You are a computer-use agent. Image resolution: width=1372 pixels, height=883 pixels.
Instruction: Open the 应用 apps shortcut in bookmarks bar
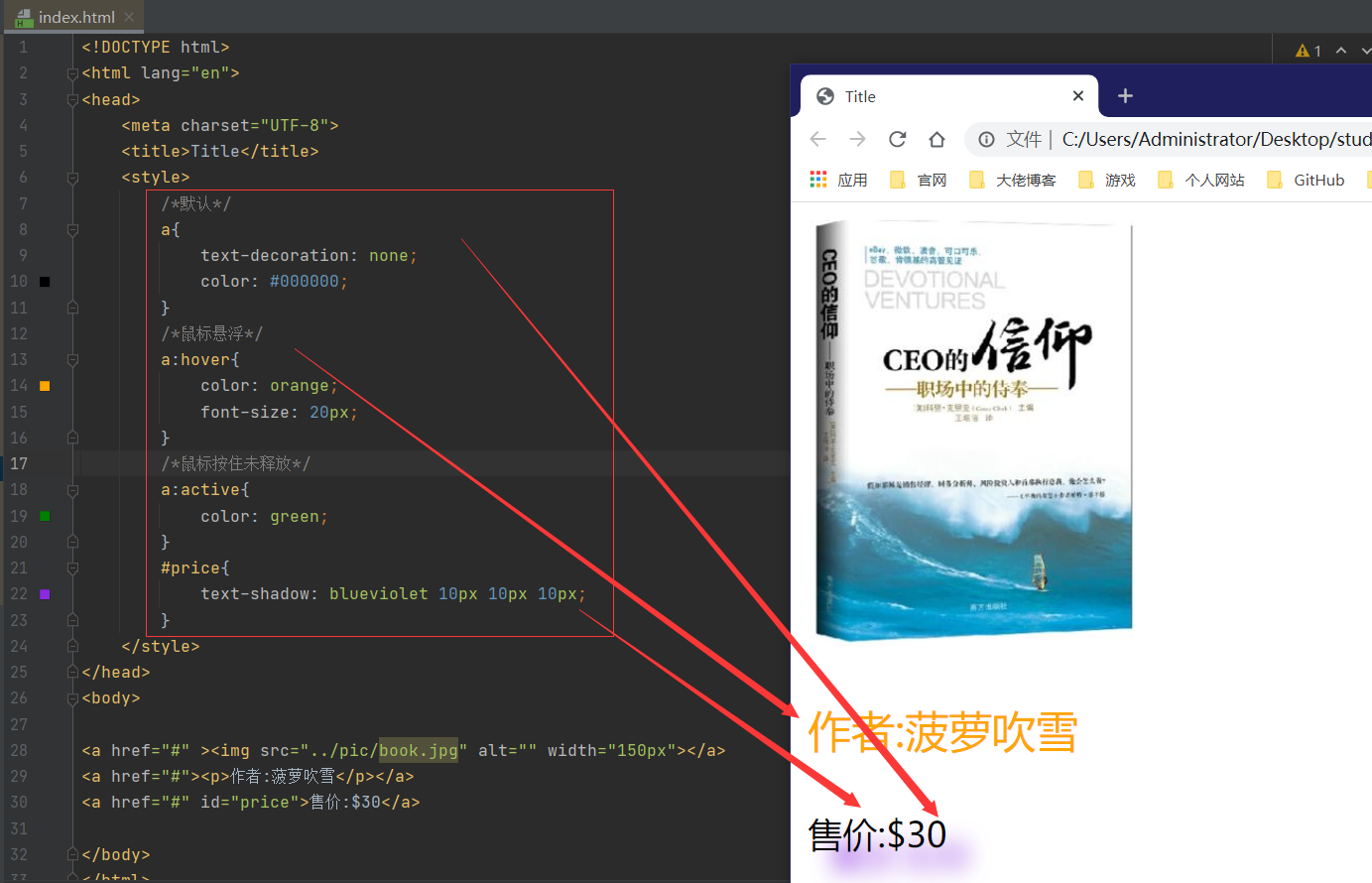838,180
